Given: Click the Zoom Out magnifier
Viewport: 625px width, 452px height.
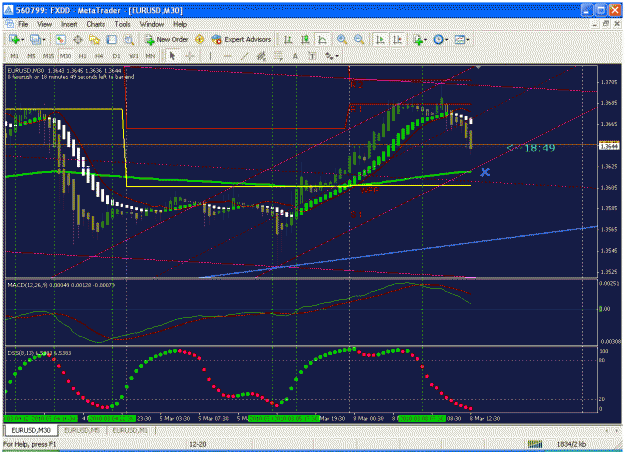Looking at the screenshot, I should point(359,39).
